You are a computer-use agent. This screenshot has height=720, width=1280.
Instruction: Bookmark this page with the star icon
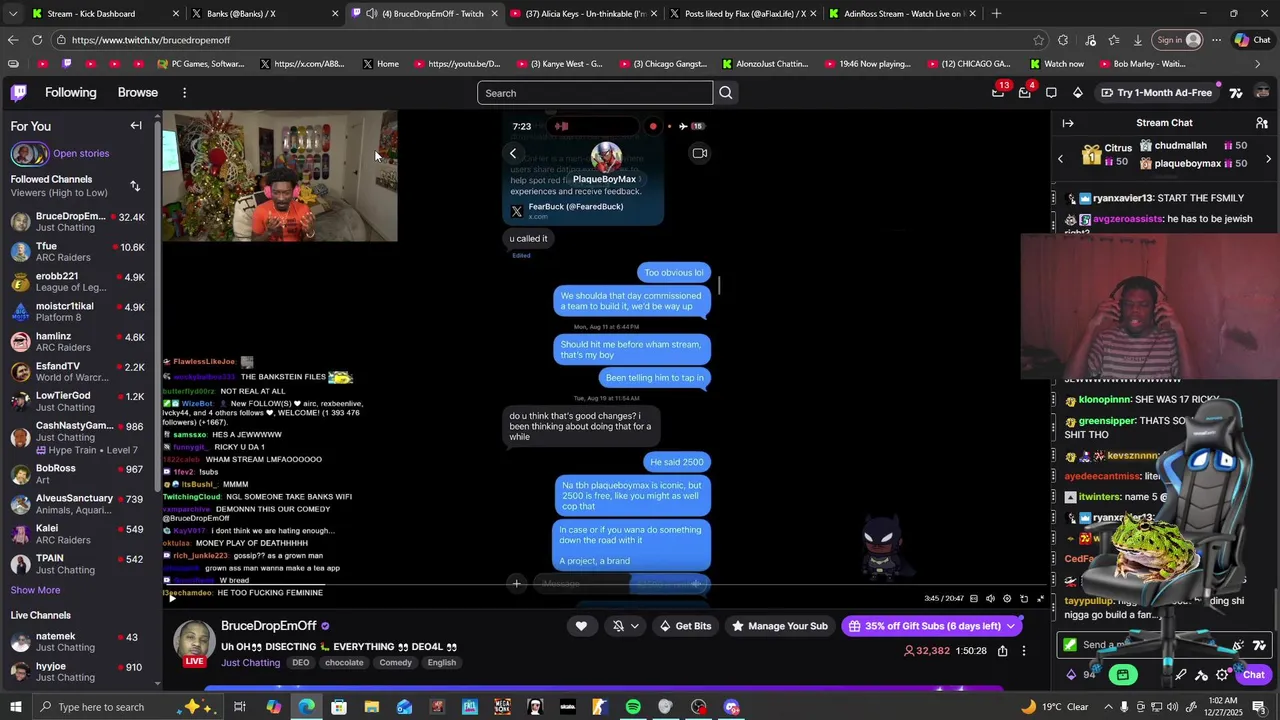(1039, 40)
